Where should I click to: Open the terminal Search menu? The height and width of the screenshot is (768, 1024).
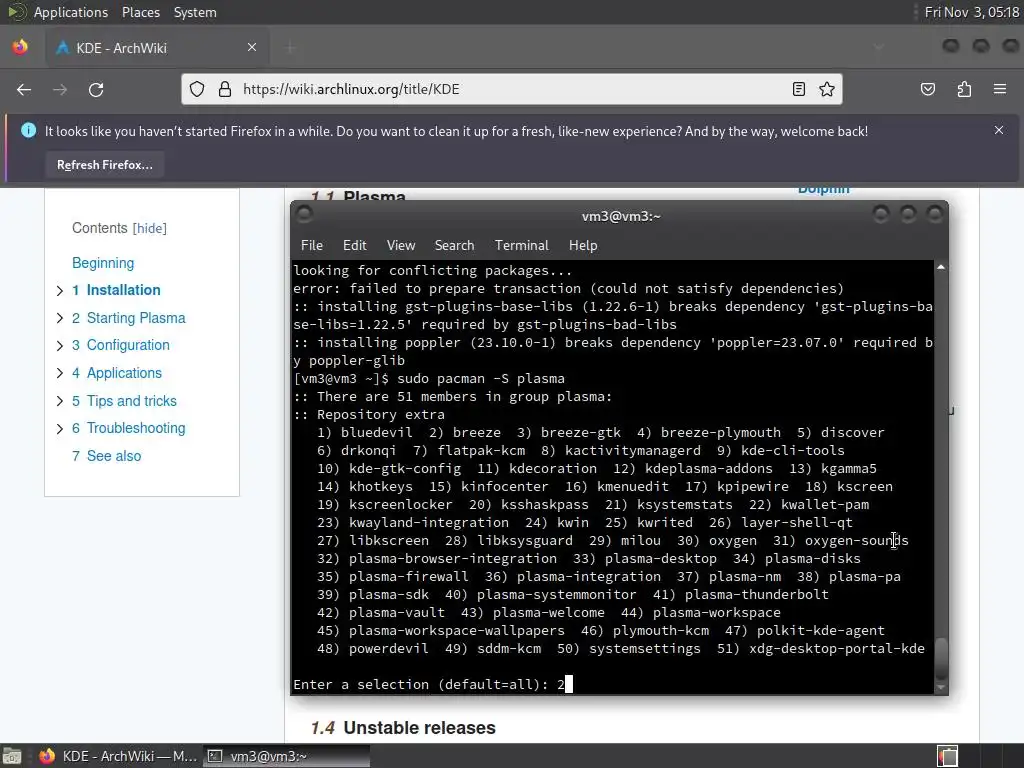click(x=454, y=246)
